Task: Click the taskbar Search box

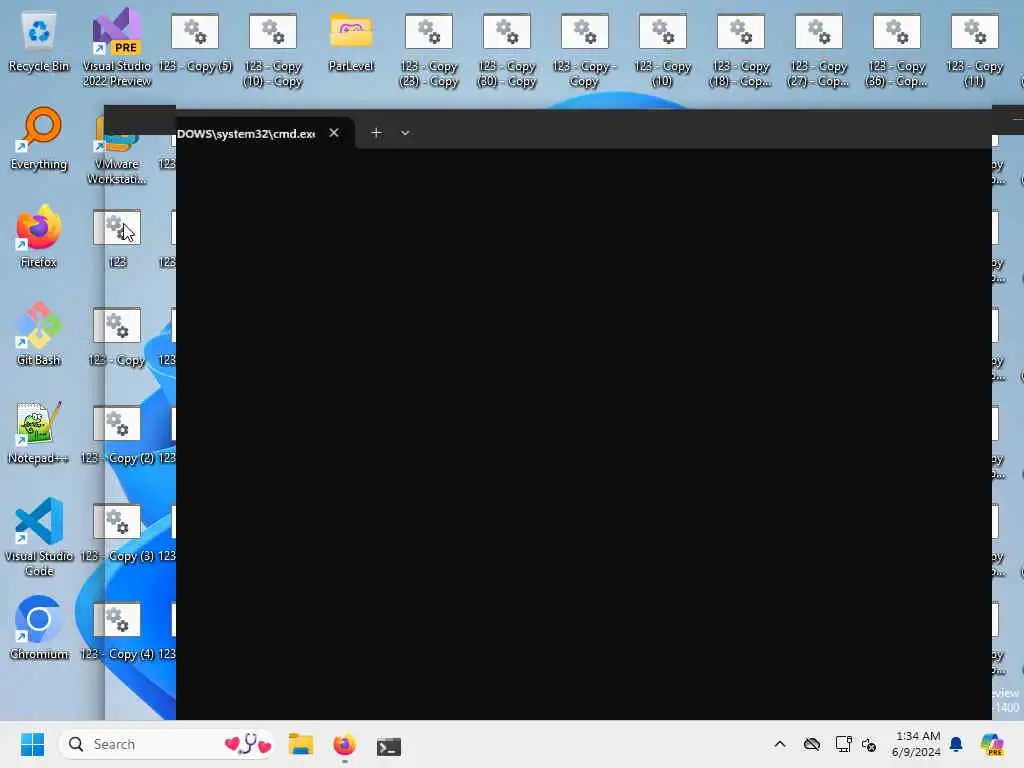Action: pos(167,744)
